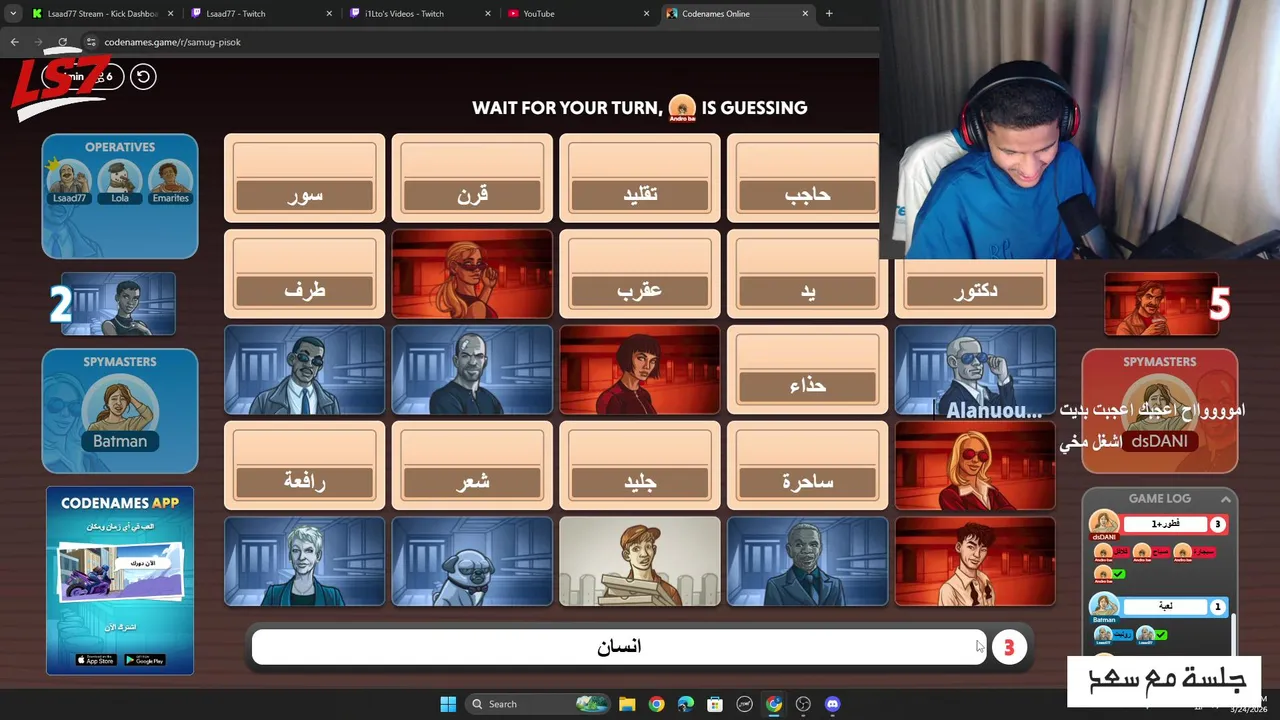Click the Lsaad77 operative avatar
The width and height of the screenshot is (1280, 720).
click(70, 180)
